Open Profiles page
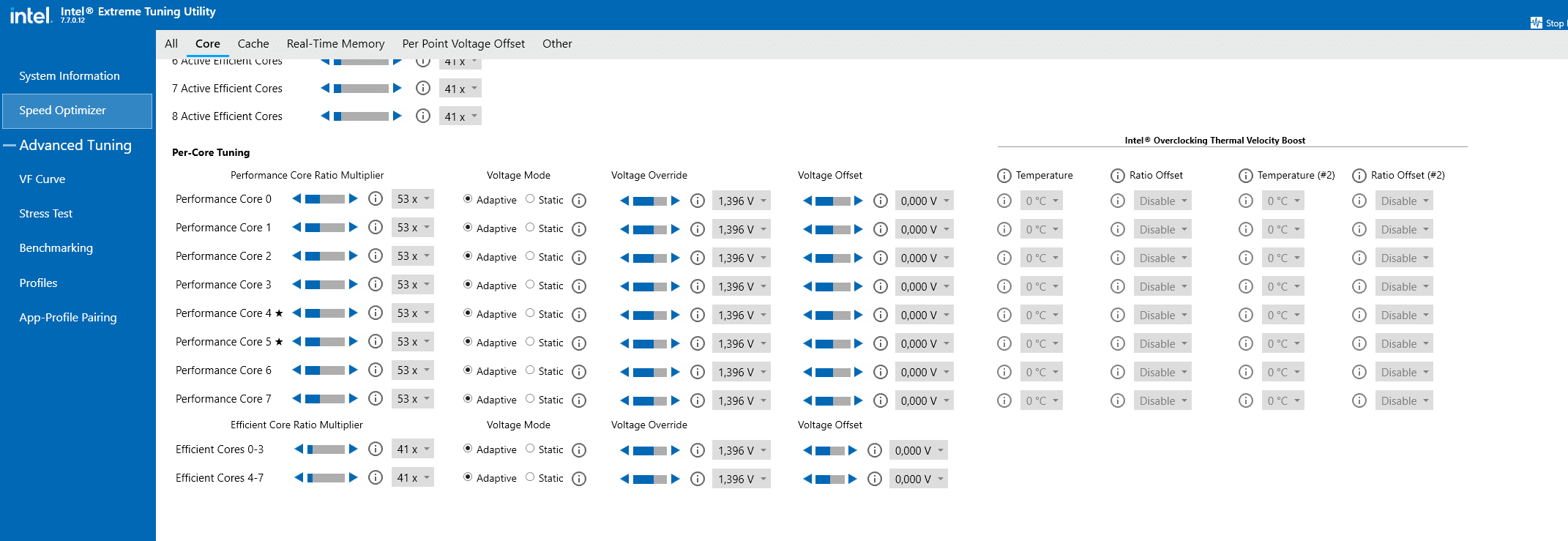This screenshot has height=541, width=1568. 38,283
